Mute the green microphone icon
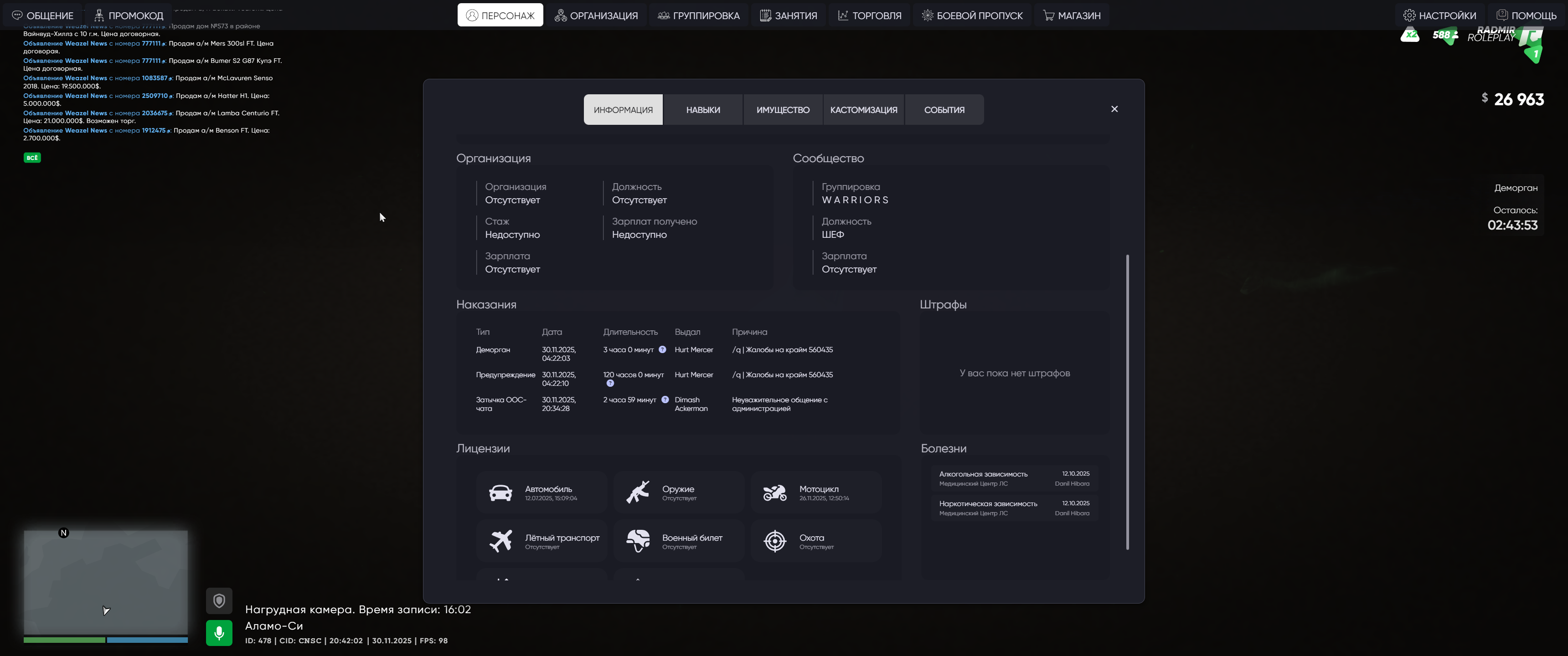The height and width of the screenshot is (656, 1568). (x=219, y=633)
